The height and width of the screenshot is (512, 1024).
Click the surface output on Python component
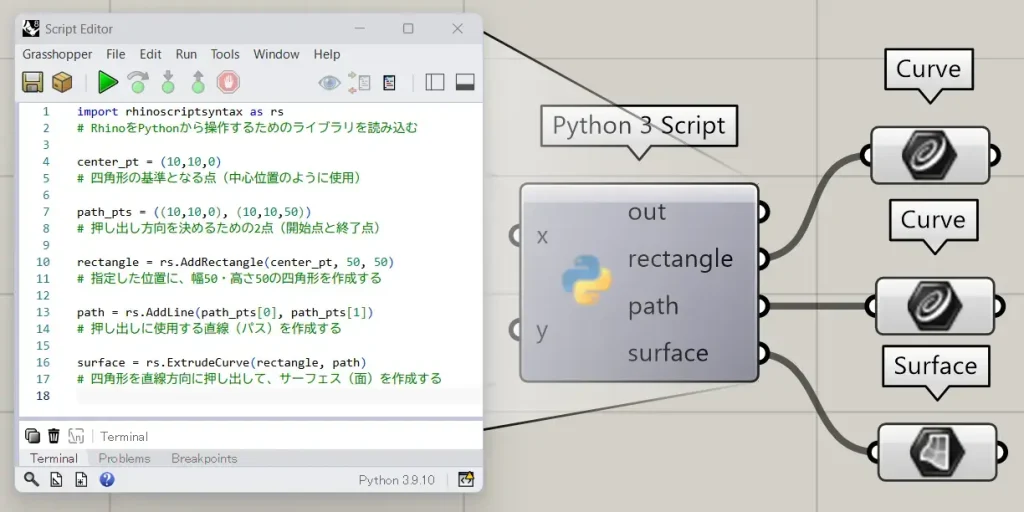click(668, 353)
